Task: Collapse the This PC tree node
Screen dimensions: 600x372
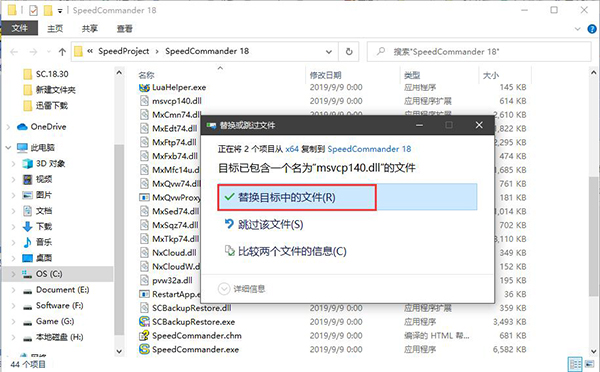Action: (8, 147)
